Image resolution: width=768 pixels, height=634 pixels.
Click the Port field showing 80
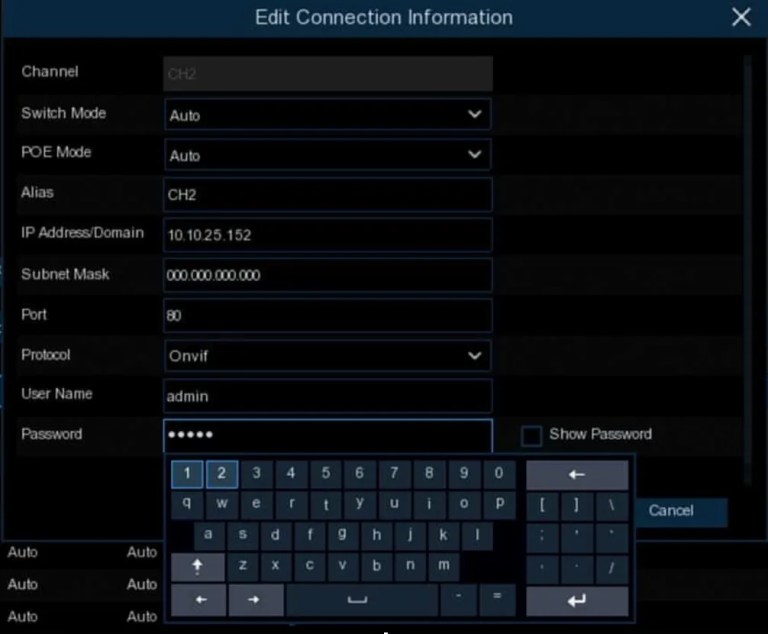327,315
